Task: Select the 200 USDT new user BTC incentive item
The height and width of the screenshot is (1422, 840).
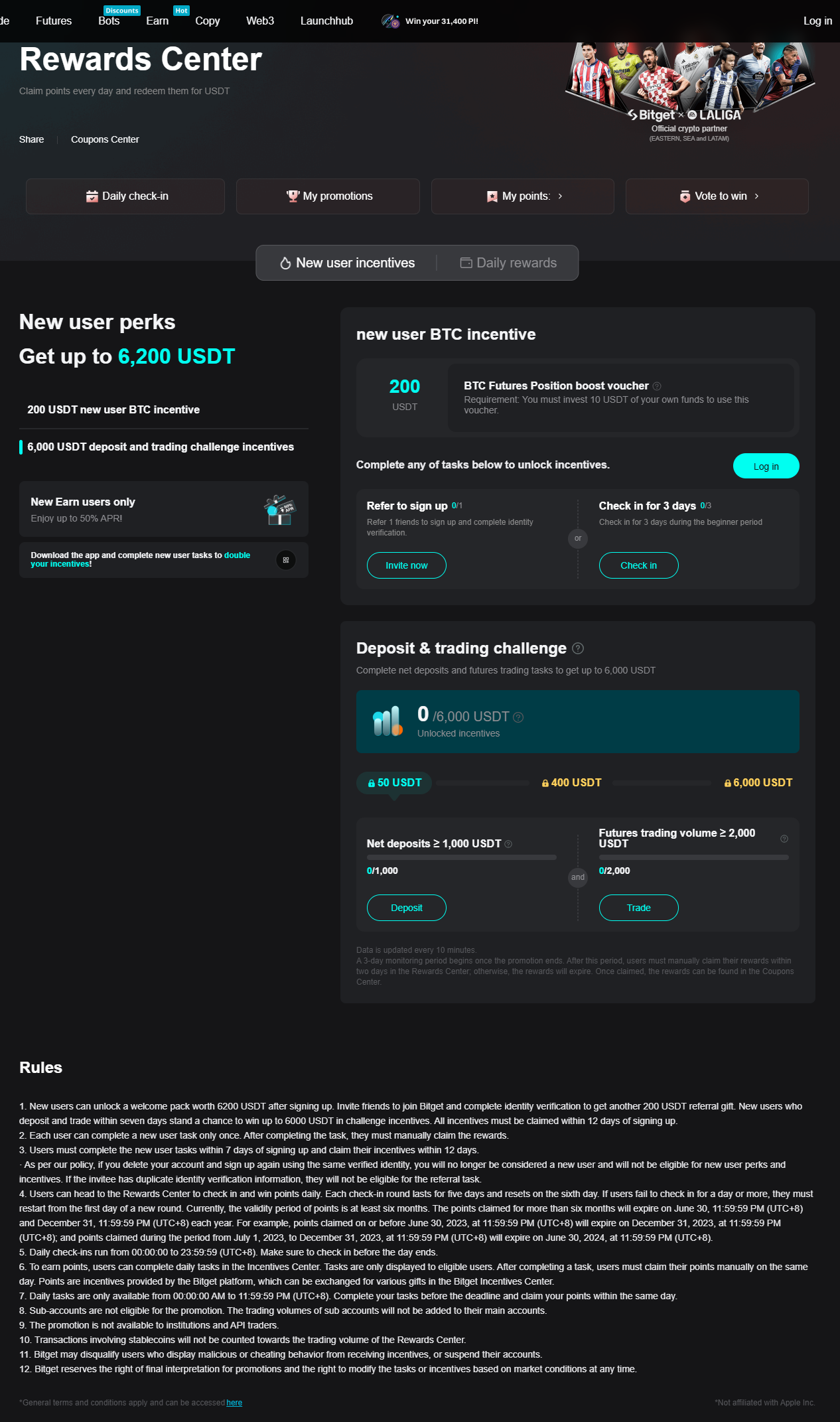Action: (113, 410)
